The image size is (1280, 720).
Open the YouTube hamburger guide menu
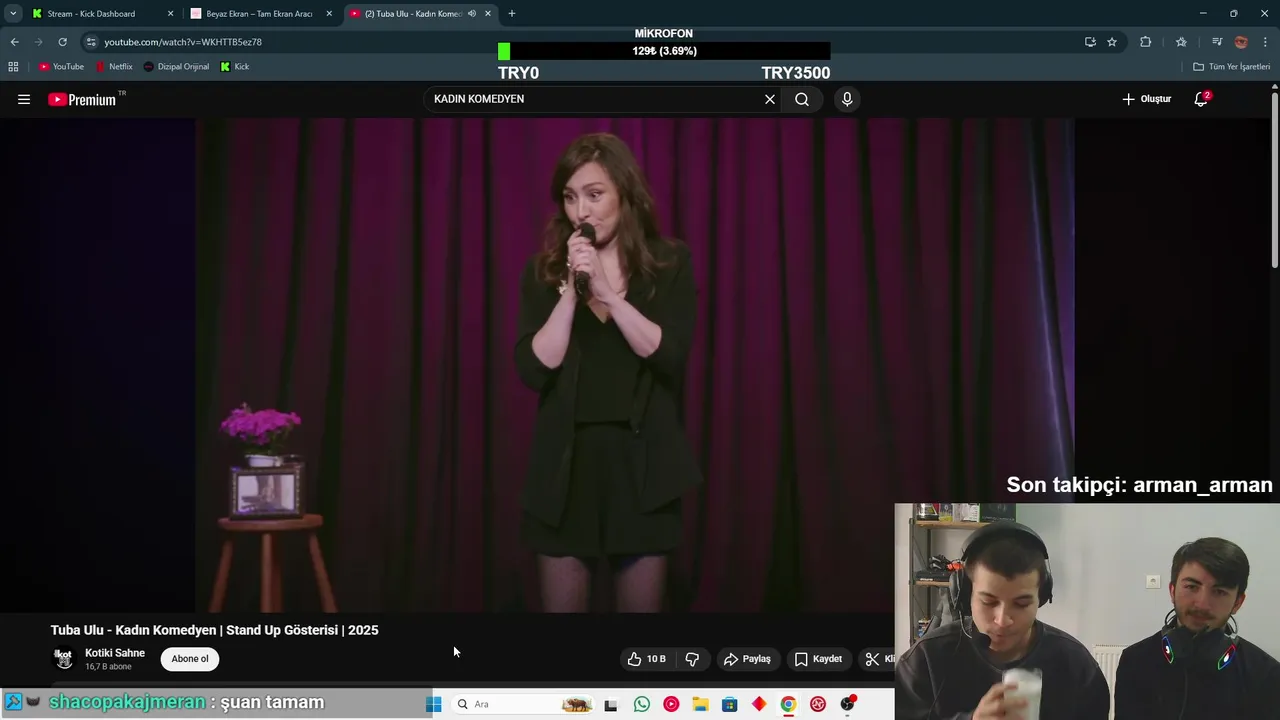(x=24, y=99)
